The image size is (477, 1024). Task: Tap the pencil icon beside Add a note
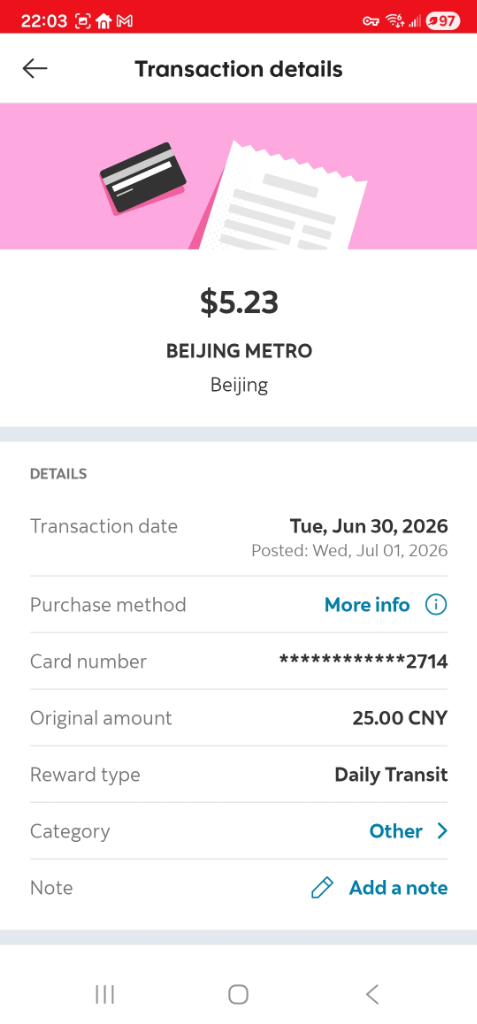[322, 888]
